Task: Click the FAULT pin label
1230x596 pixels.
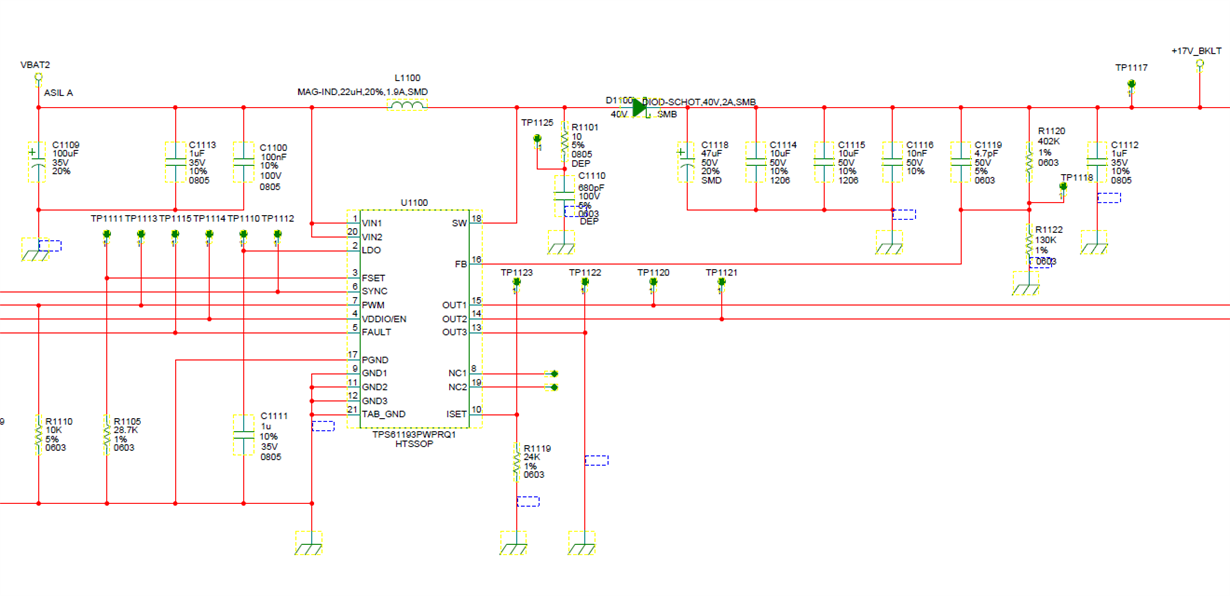Action: click(377, 332)
